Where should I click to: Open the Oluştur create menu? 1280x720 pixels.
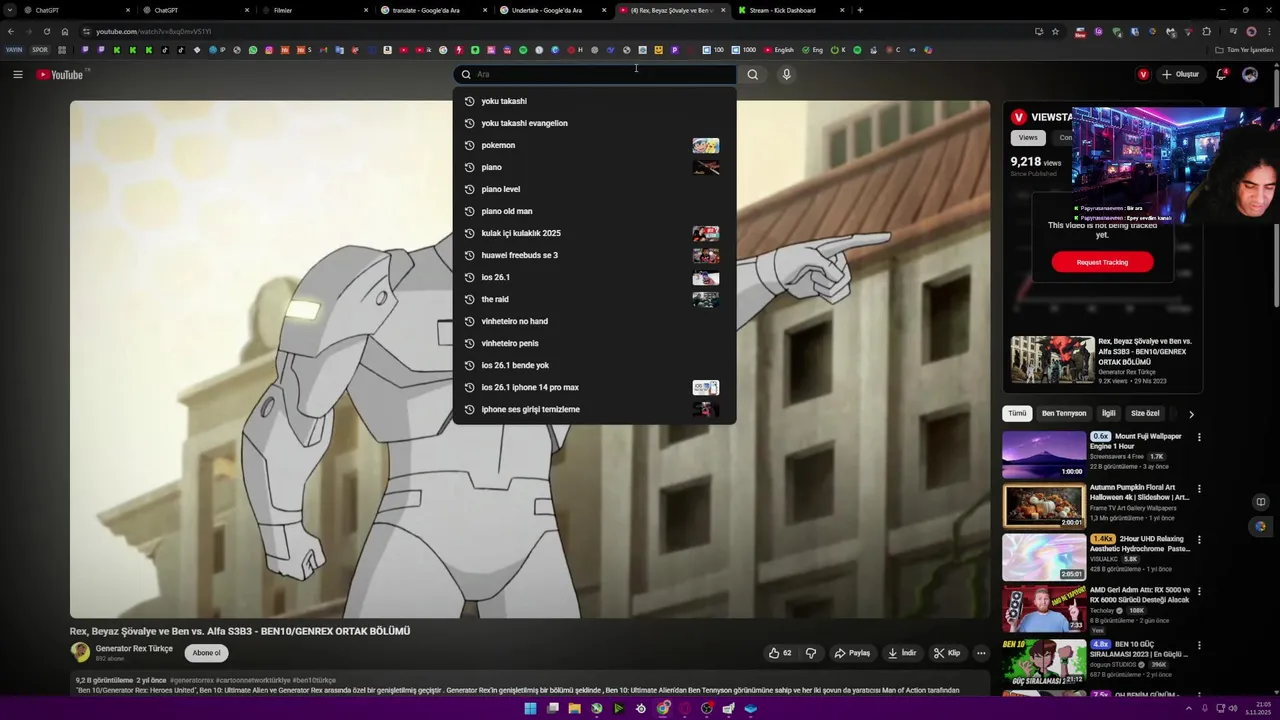click(x=1180, y=74)
